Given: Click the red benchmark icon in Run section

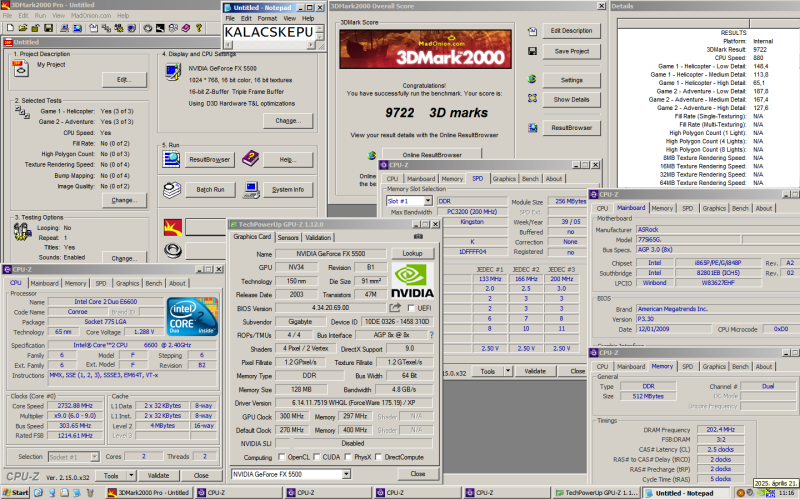Looking at the screenshot, I should [173, 227].
